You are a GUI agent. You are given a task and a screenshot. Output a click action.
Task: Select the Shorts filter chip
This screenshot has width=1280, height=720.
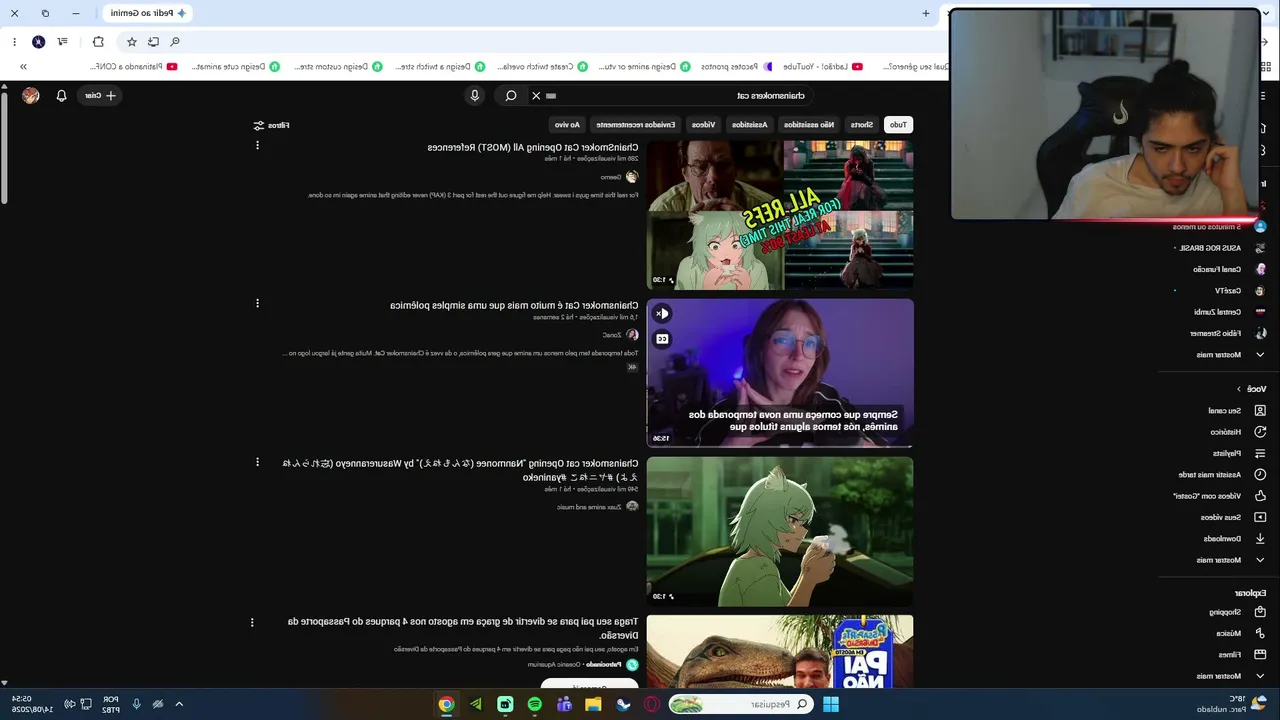862,125
